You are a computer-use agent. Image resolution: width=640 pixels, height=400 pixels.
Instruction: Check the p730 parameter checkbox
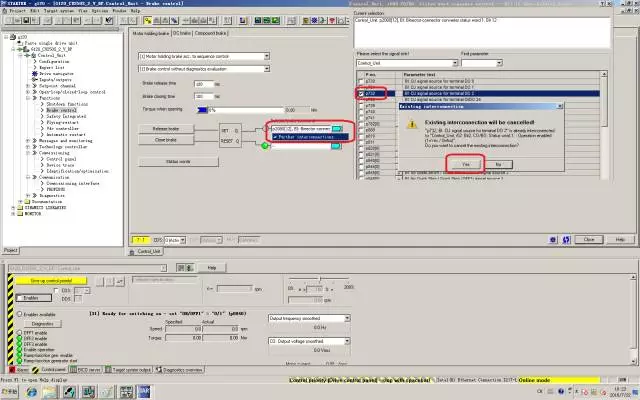pos(361,81)
